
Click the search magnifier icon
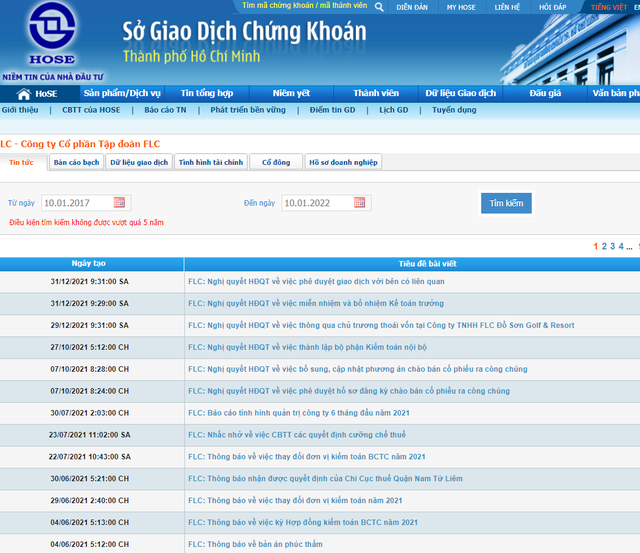pyautogui.click(x=379, y=7)
